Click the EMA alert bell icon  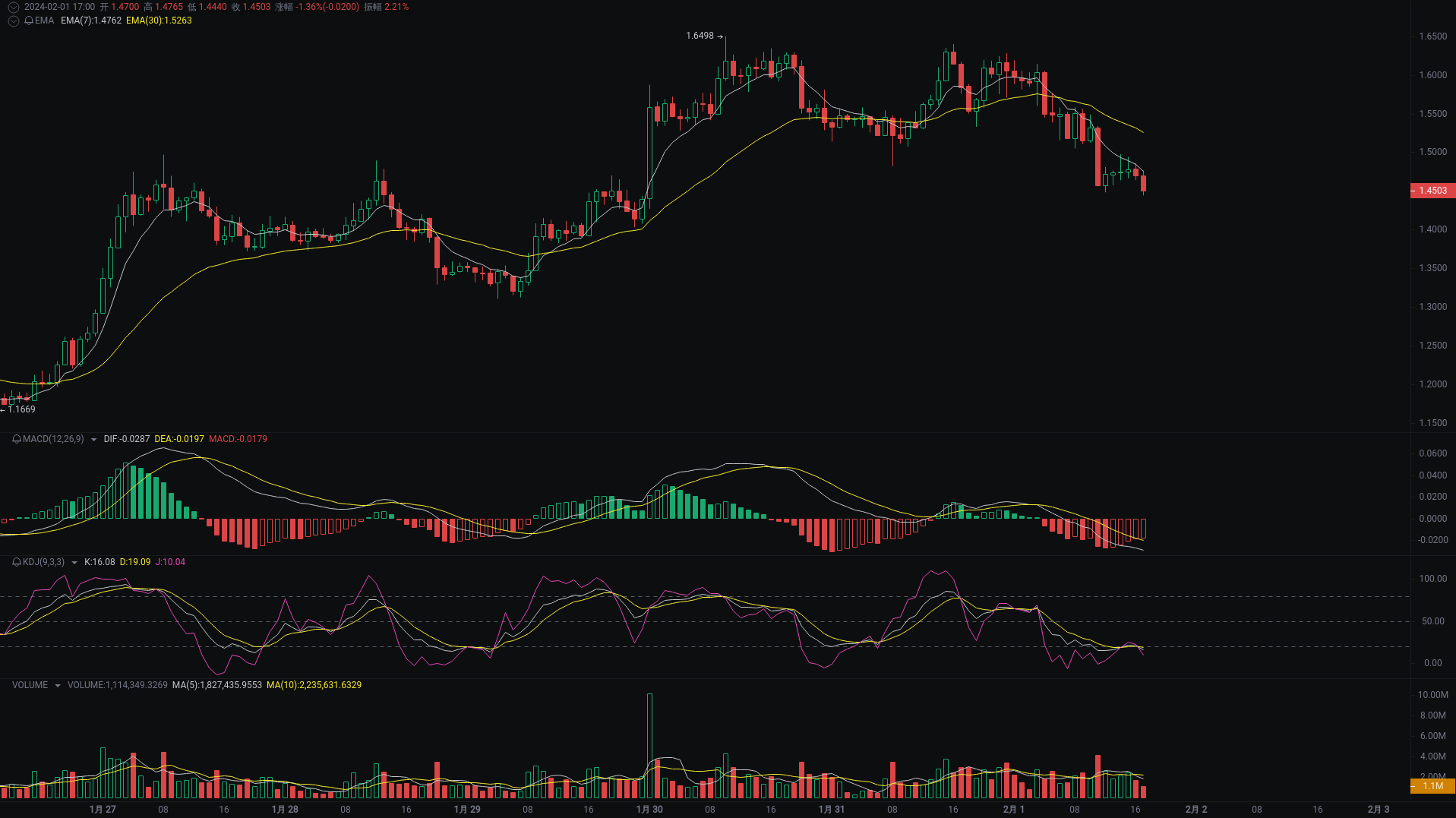click(x=29, y=21)
